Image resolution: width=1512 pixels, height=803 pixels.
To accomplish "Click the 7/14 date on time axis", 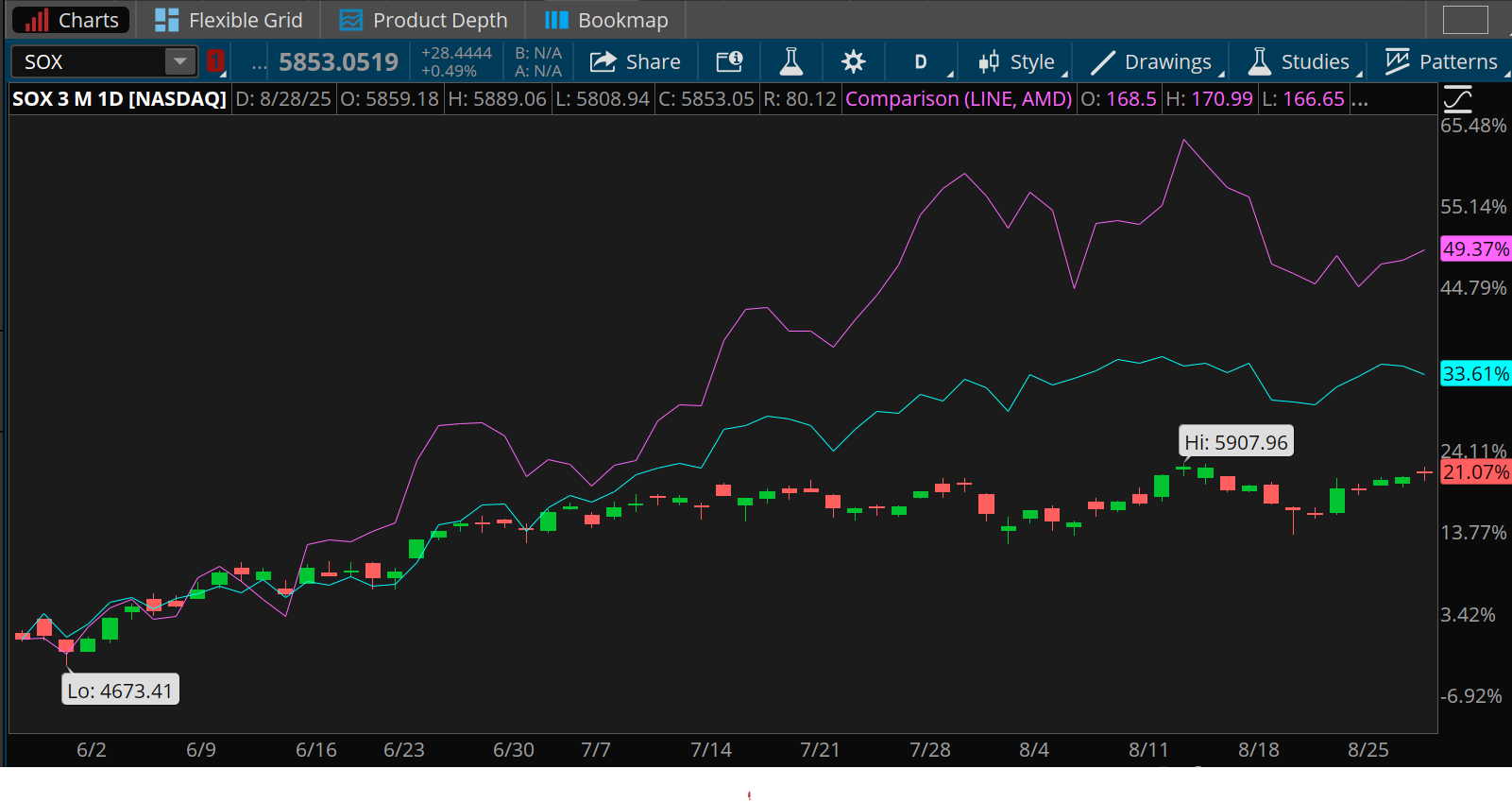I will (x=711, y=750).
